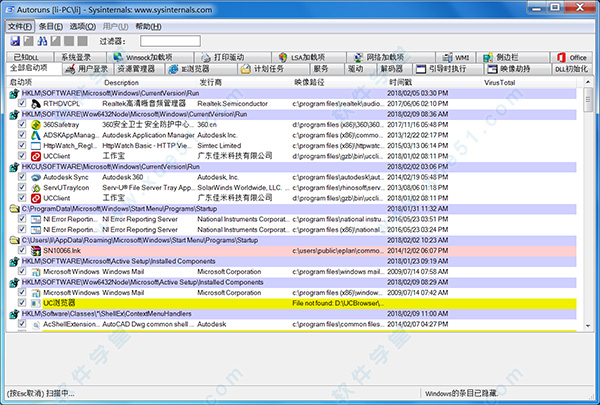The image size is (600, 405).
Task: Click the Office tab red icon
Action: [x=561, y=57]
